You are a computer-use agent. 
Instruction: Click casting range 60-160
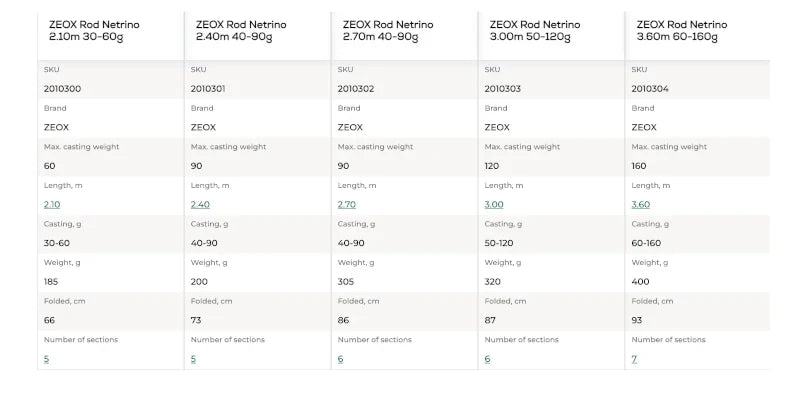[x=646, y=243]
